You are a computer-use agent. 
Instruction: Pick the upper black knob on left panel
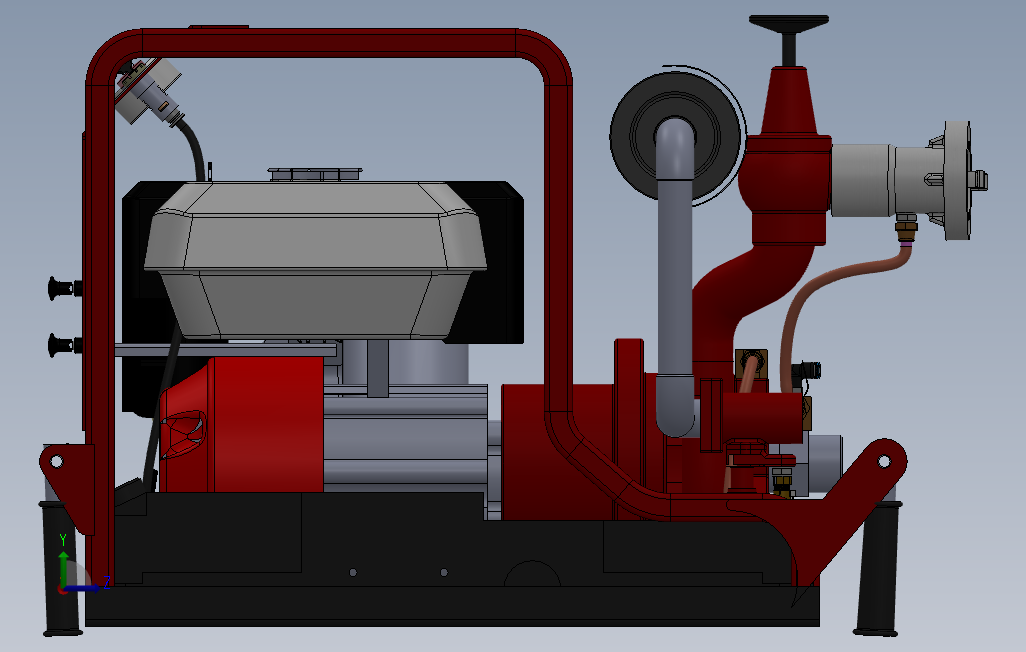point(63,288)
